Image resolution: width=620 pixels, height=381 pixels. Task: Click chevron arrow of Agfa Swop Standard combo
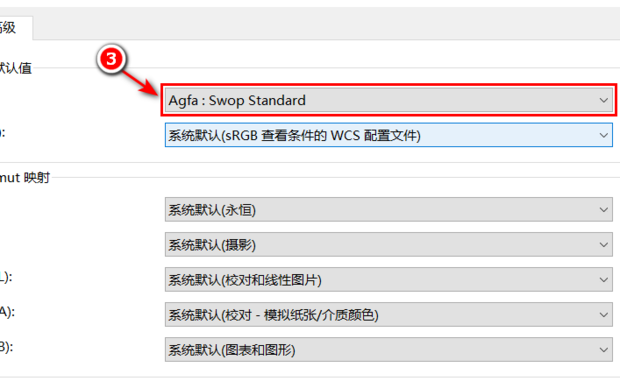pyautogui.click(x=603, y=100)
